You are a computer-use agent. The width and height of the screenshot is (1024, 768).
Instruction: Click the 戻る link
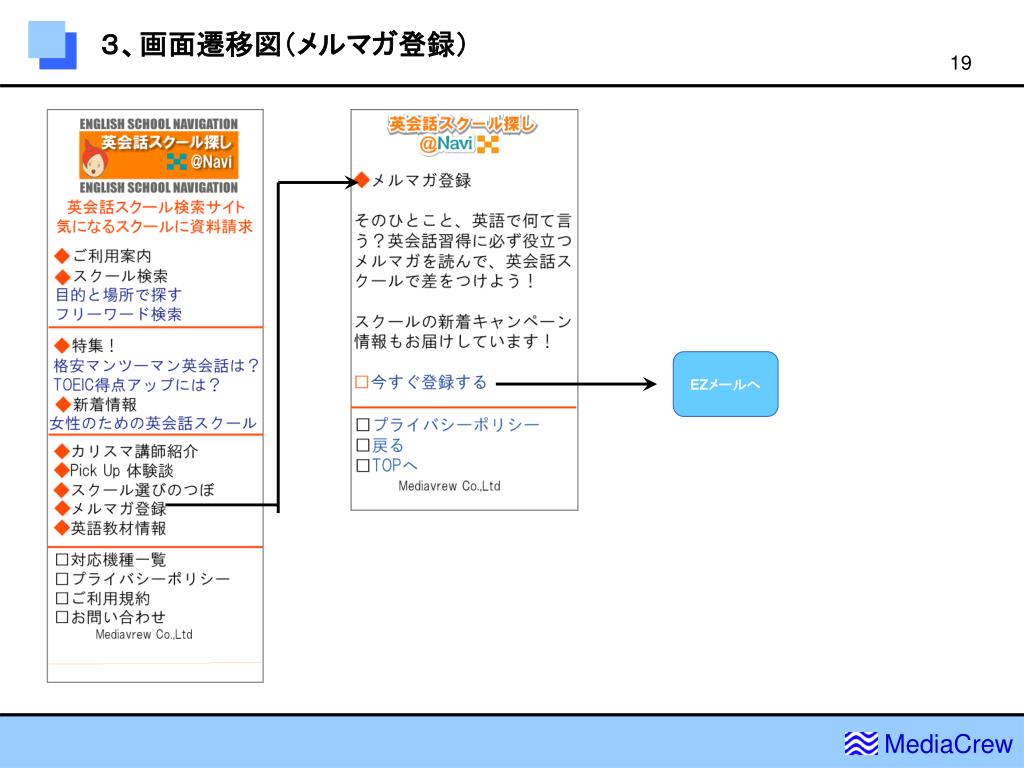click(x=381, y=445)
